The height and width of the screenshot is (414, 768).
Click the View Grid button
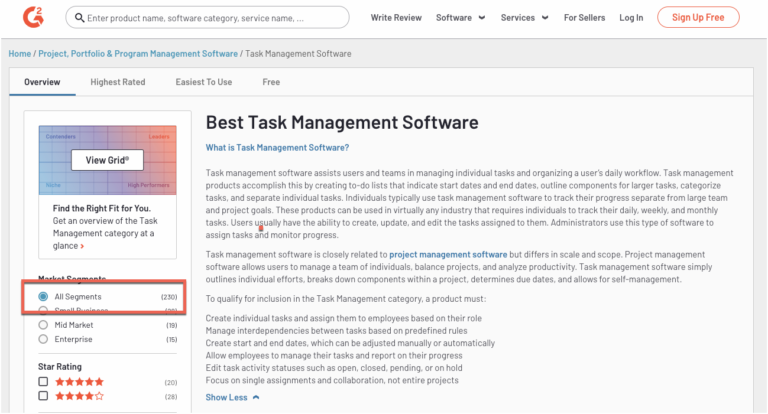coord(107,160)
